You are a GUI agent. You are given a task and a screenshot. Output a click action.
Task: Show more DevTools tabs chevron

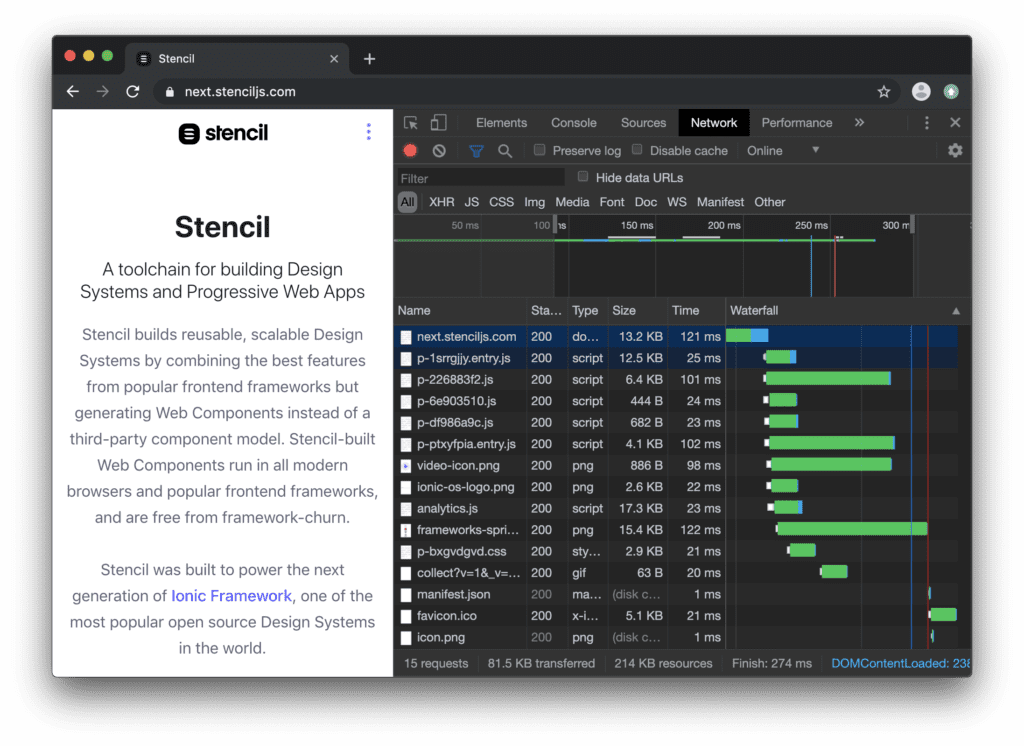coord(859,123)
